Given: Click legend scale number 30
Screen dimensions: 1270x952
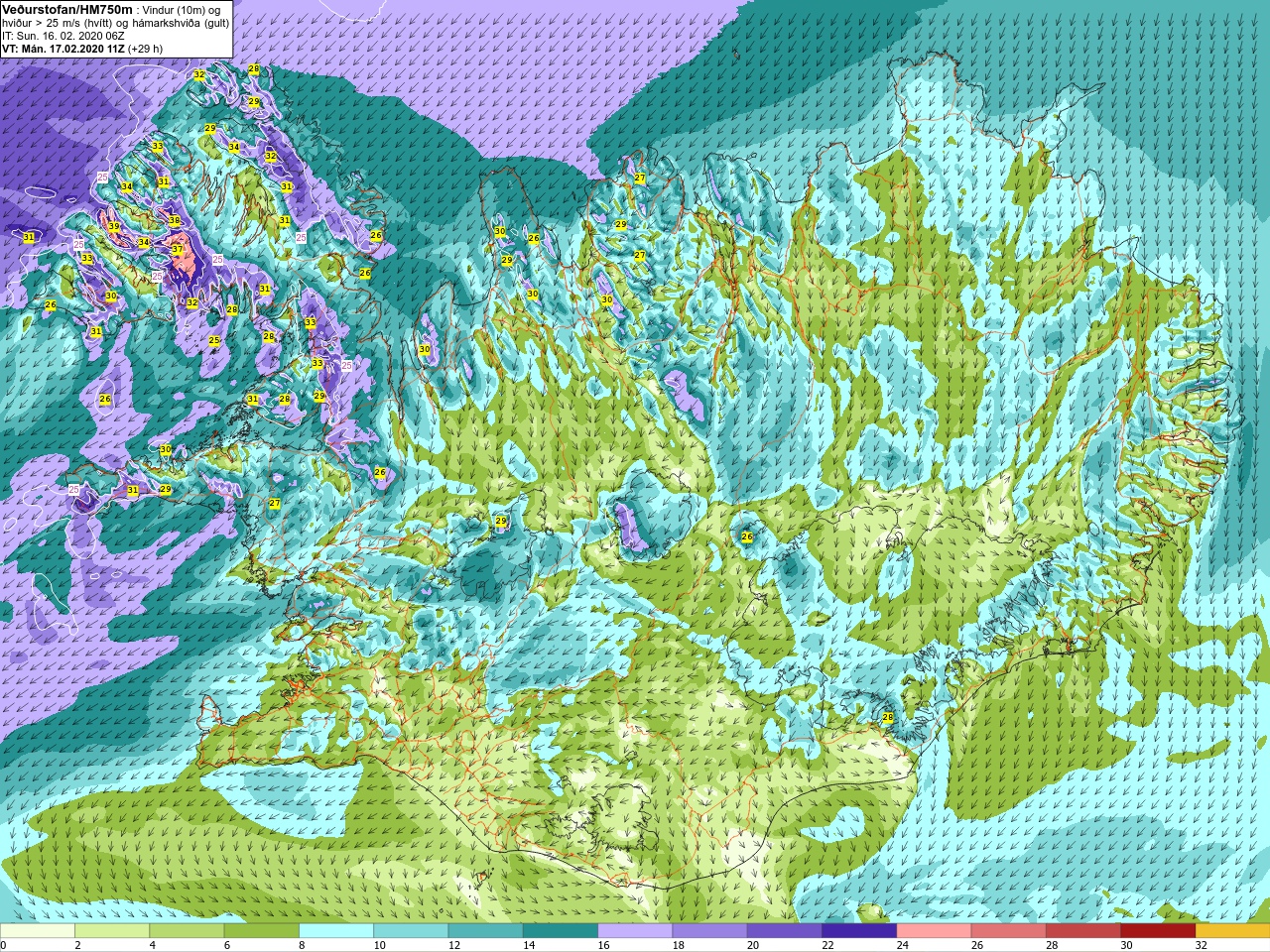Looking at the screenshot, I should pos(1126,945).
